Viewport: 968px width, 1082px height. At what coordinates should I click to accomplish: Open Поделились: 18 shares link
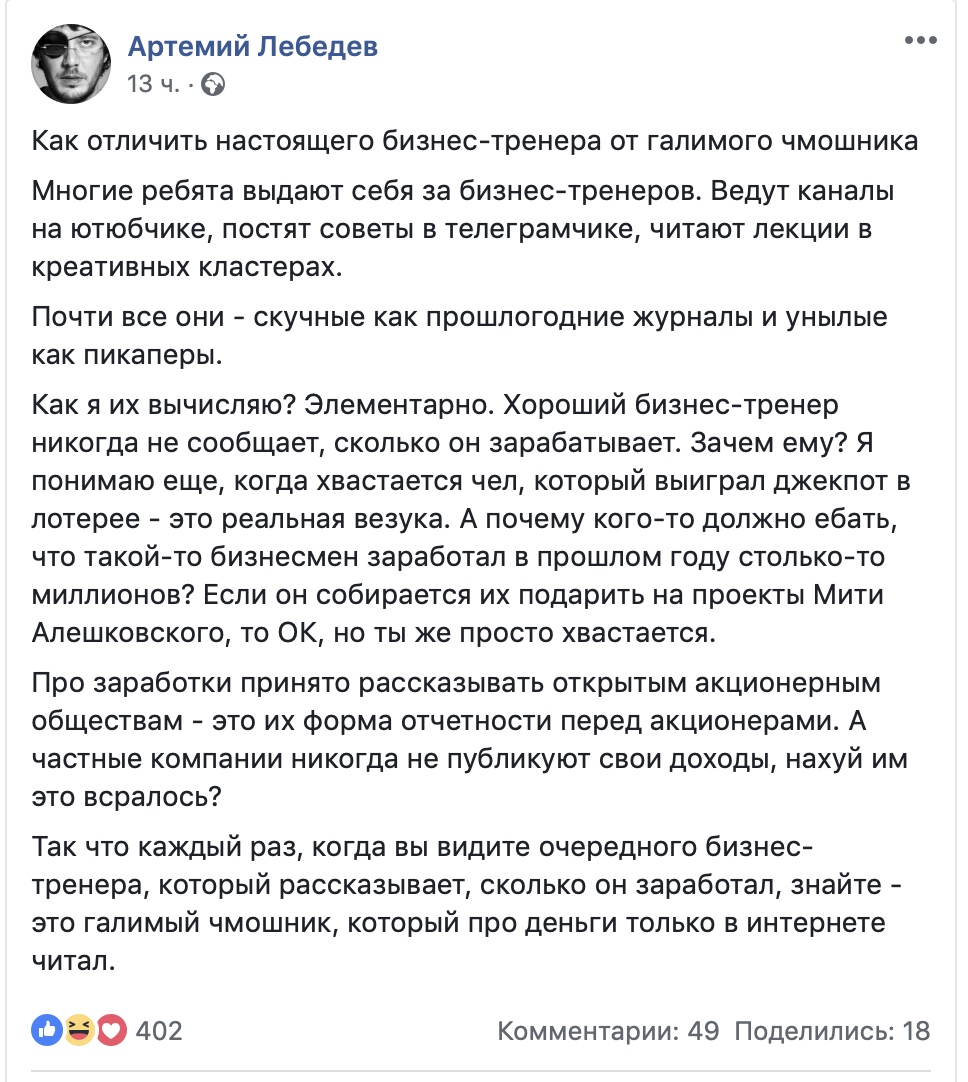coord(832,1030)
